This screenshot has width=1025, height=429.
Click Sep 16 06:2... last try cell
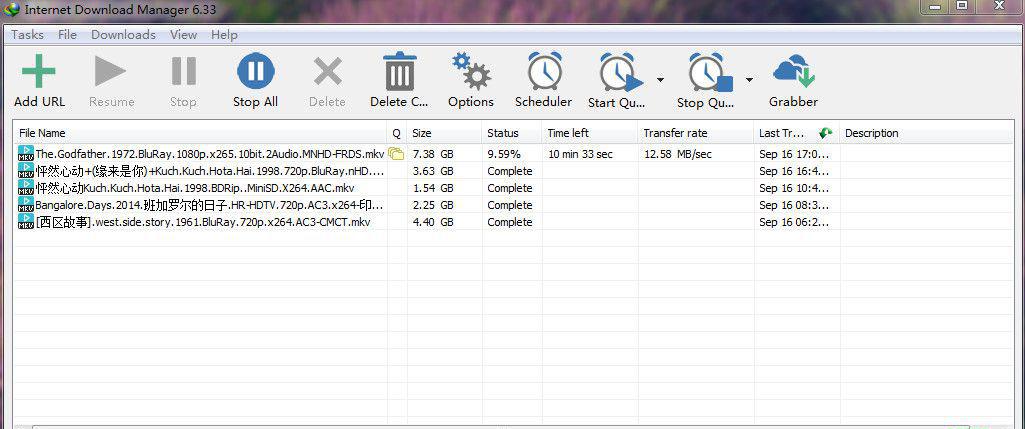(x=794, y=222)
